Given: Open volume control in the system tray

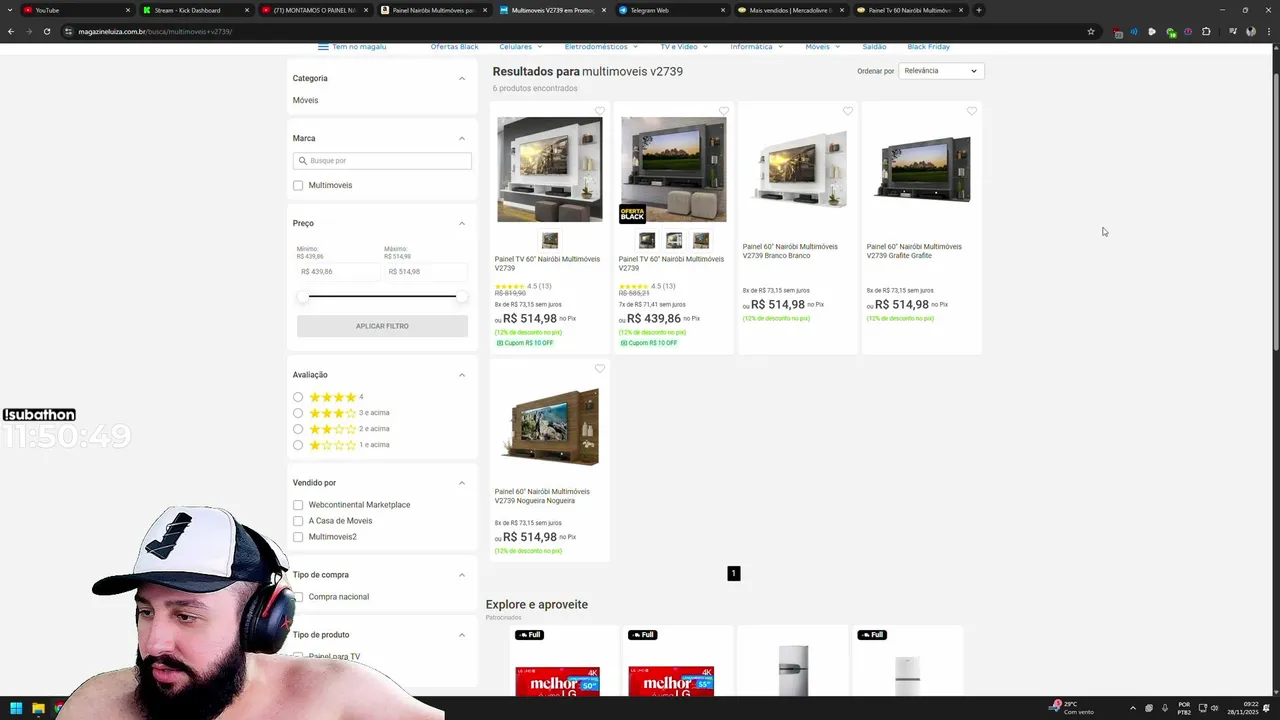Looking at the screenshot, I should 1215,708.
